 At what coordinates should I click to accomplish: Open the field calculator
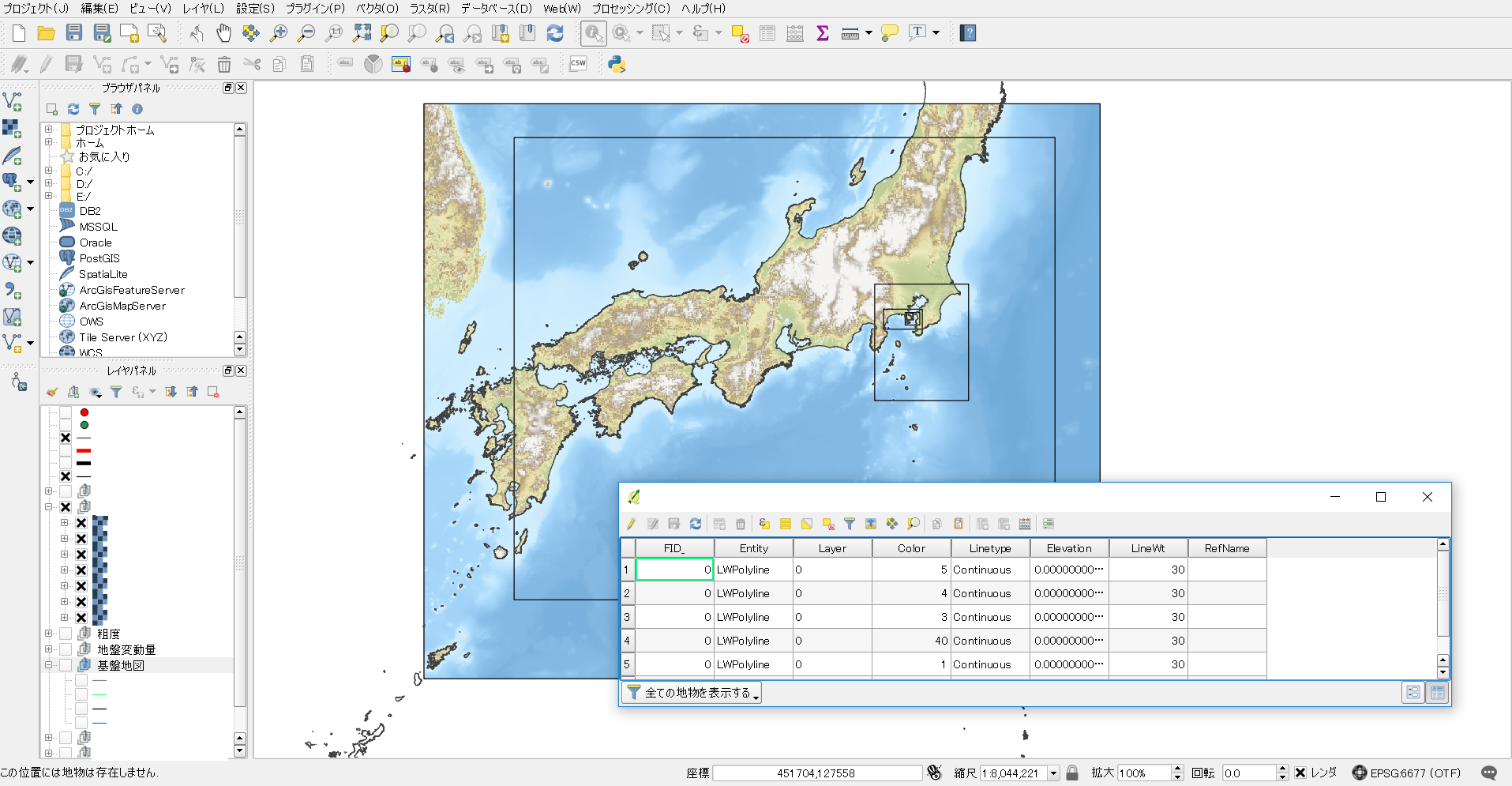click(x=1025, y=523)
